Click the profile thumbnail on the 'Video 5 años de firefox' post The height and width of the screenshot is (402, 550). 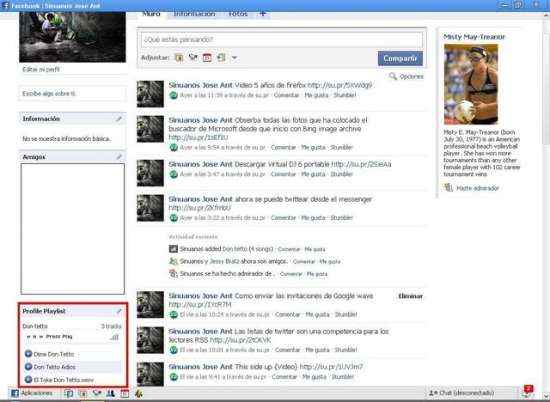coord(150,94)
